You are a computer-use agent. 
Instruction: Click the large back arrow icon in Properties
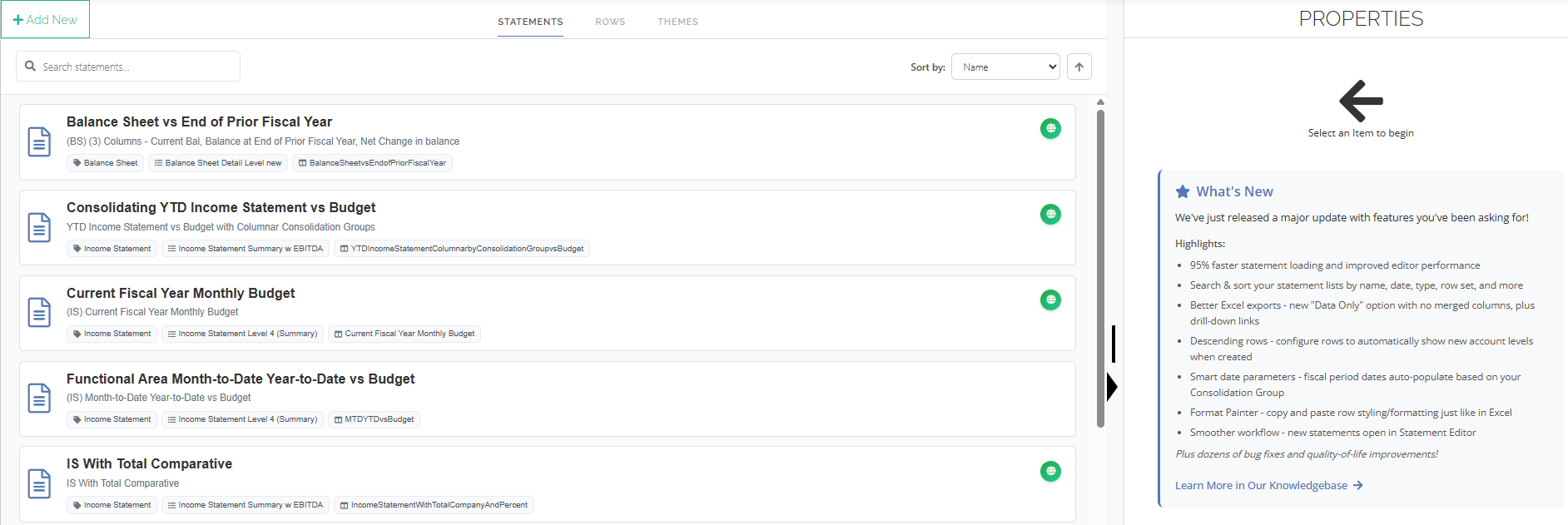pyautogui.click(x=1361, y=101)
